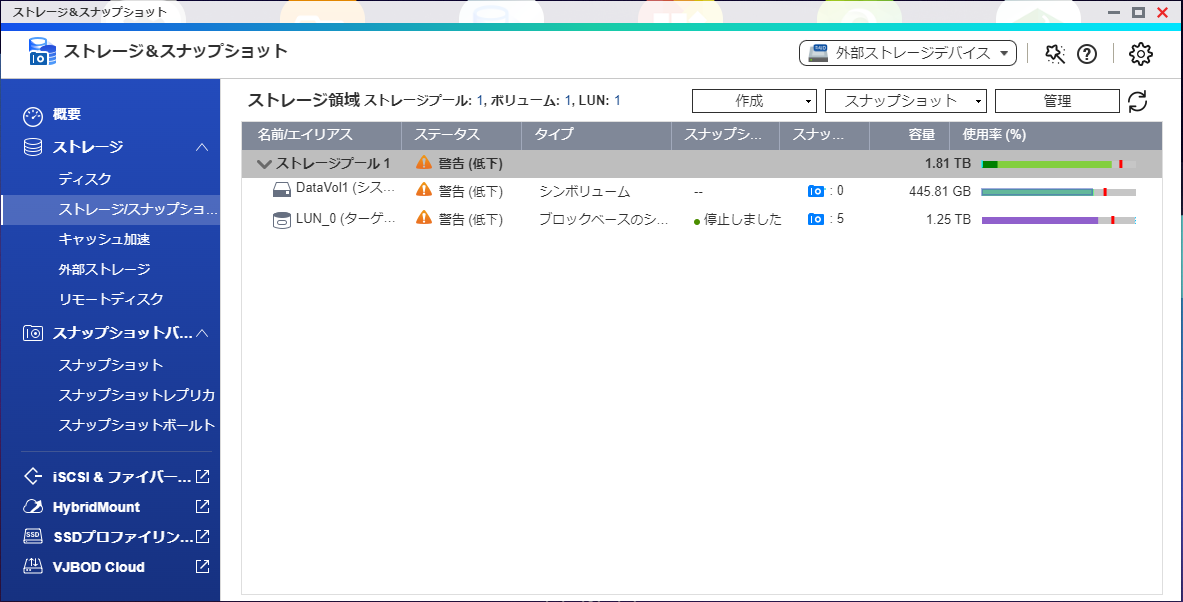
Task: Open SSDプロファイリン... link
Action: (x=123, y=537)
